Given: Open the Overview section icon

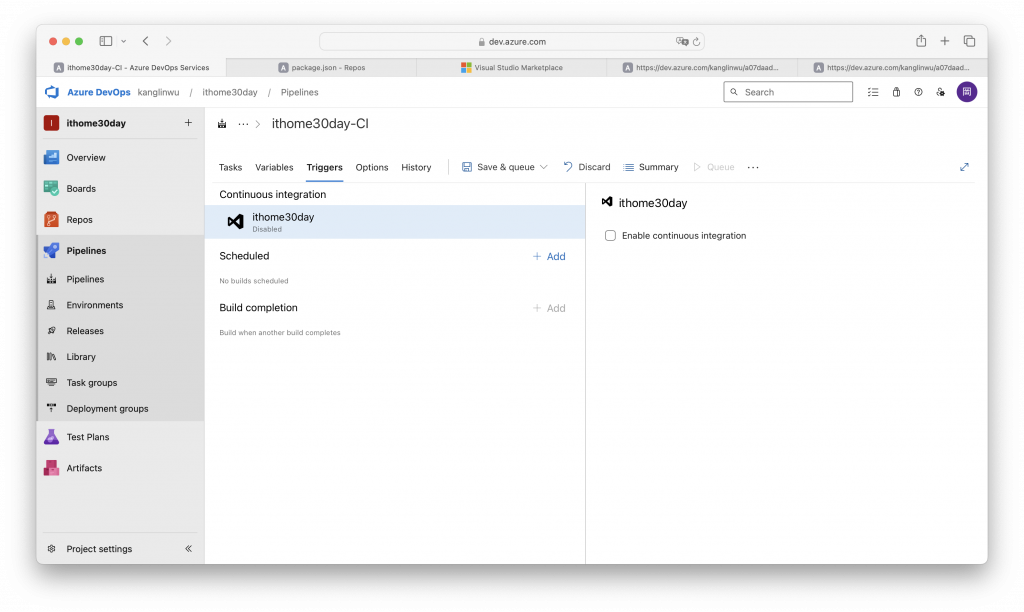Looking at the screenshot, I should point(52,157).
